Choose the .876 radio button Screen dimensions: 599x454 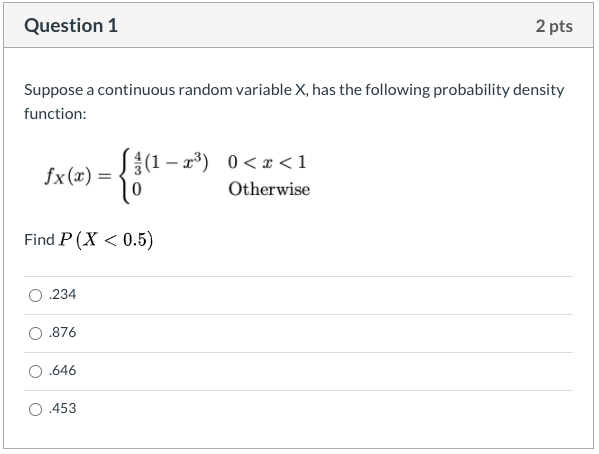pyautogui.click(x=36, y=333)
